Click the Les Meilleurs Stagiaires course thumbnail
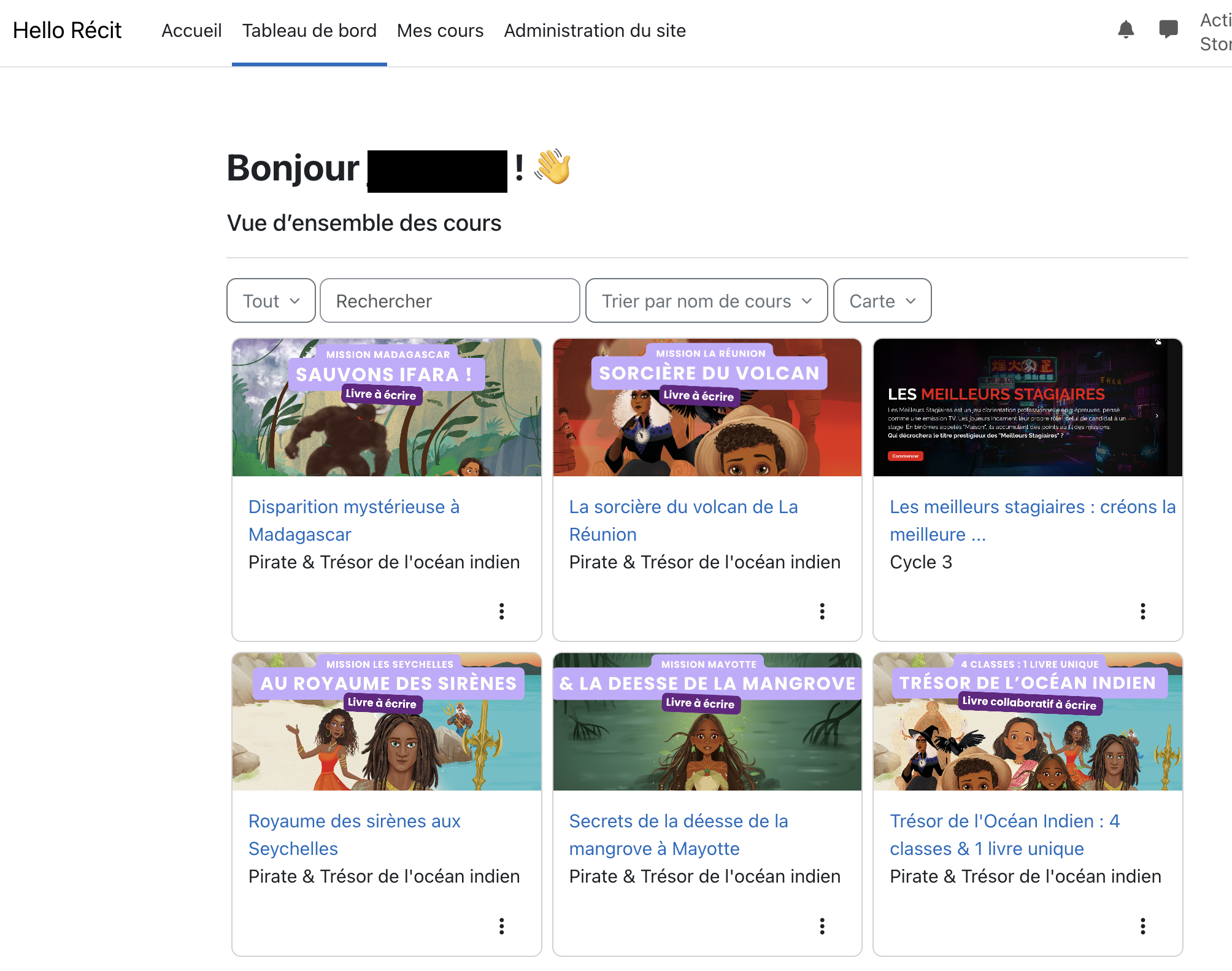1232x971 pixels. pos(1027,408)
